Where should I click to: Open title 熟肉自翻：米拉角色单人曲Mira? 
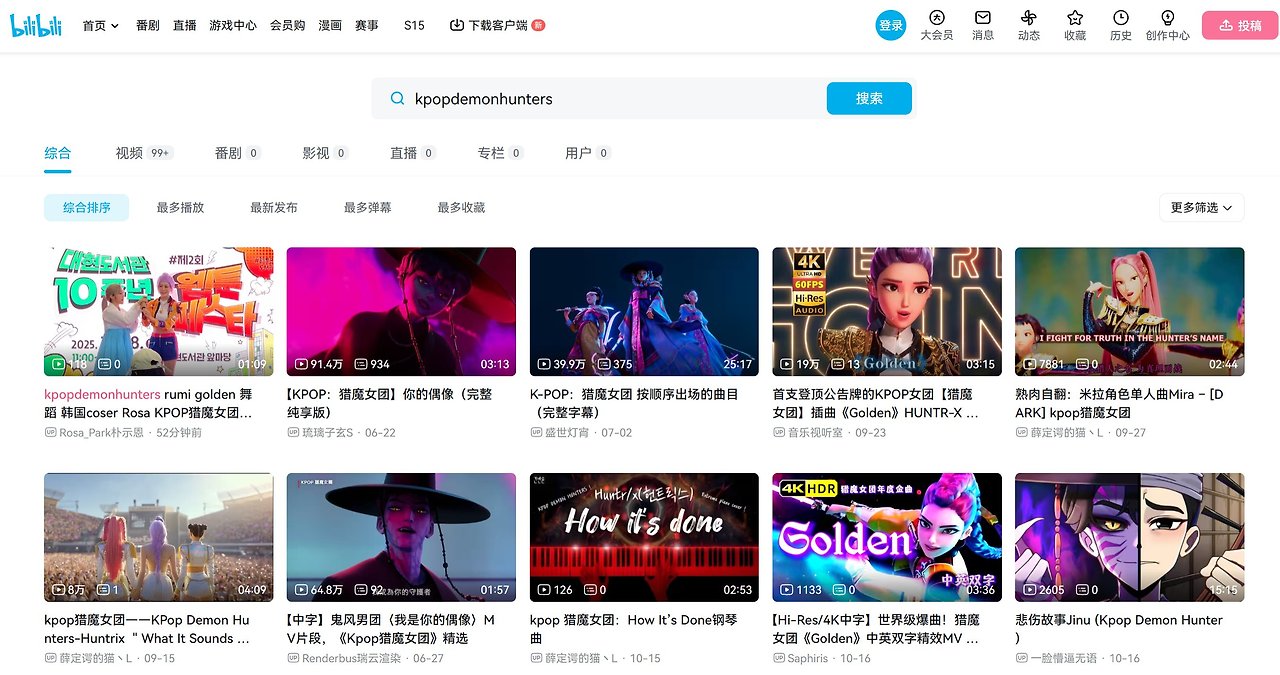tap(1119, 403)
